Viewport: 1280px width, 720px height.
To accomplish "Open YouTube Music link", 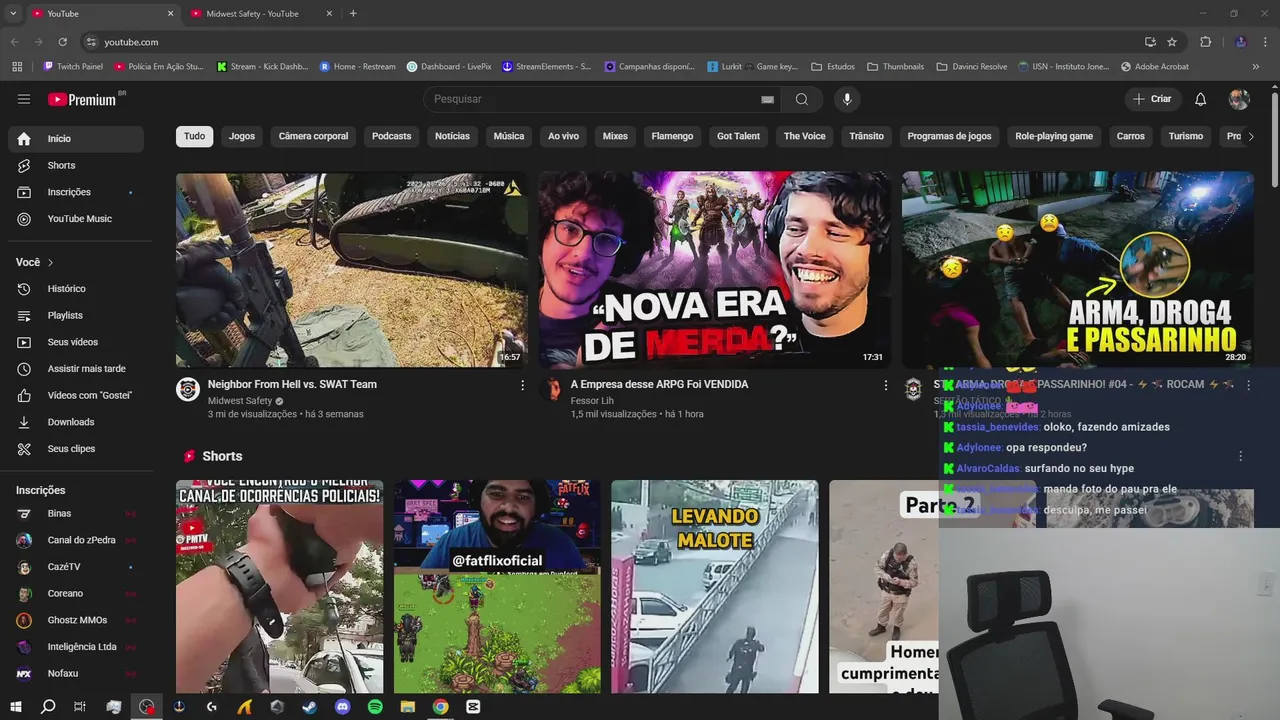I will point(76,219).
